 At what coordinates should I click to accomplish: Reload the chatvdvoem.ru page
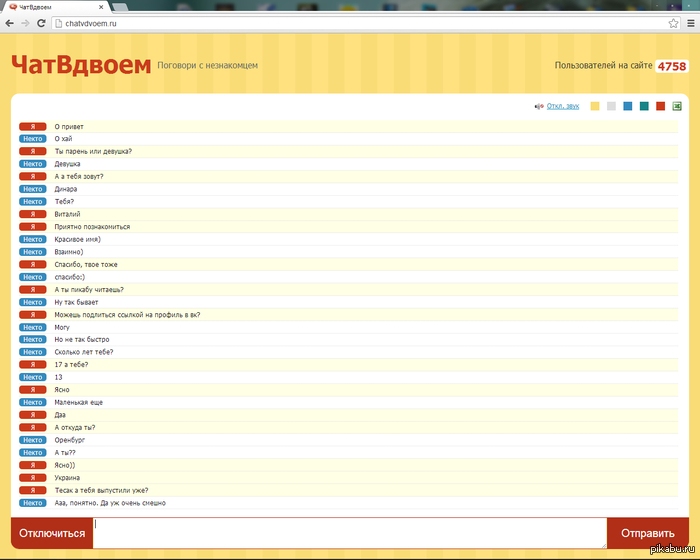[41, 22]
